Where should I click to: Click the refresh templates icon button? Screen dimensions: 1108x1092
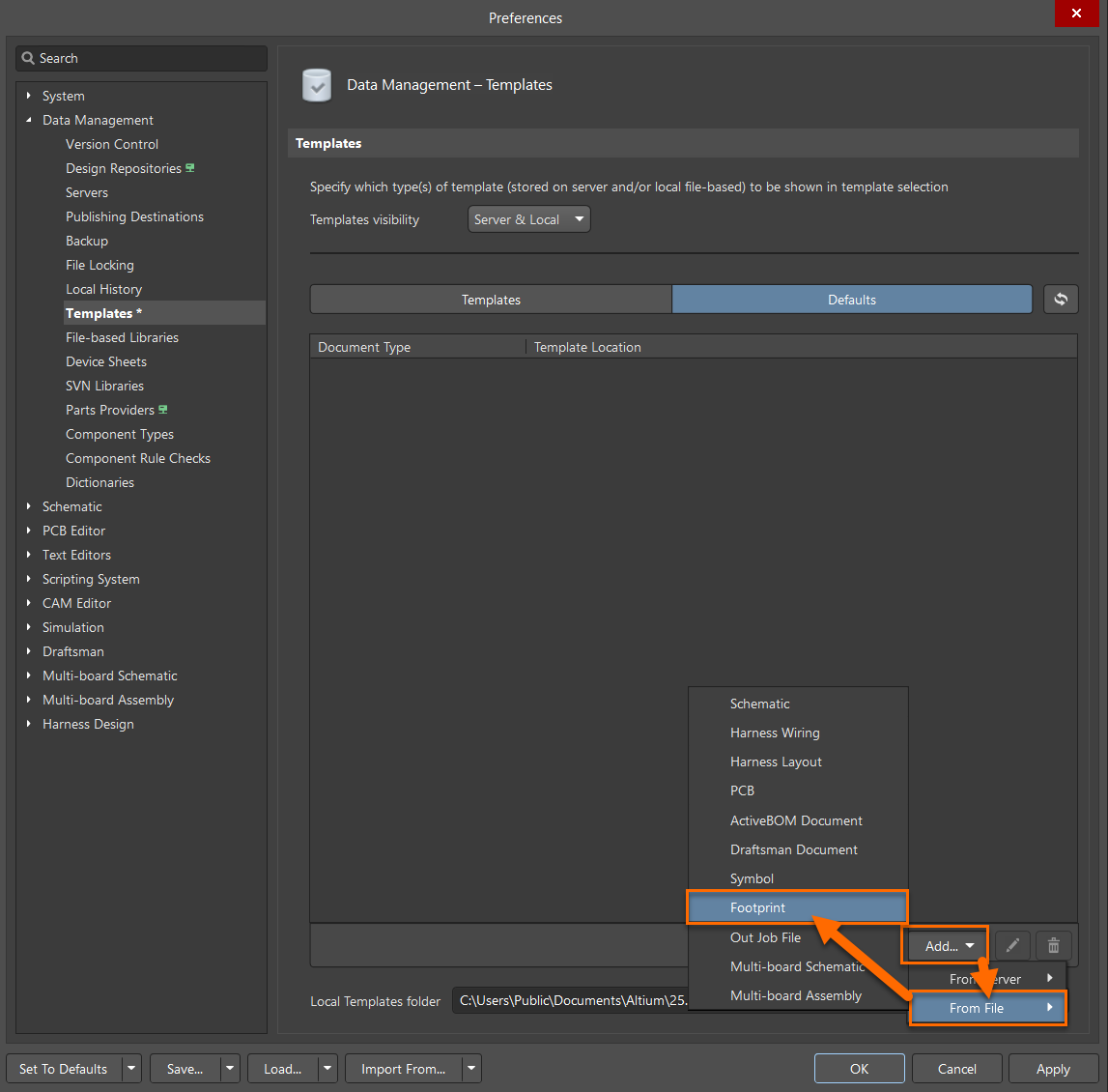pos(1061,300)
